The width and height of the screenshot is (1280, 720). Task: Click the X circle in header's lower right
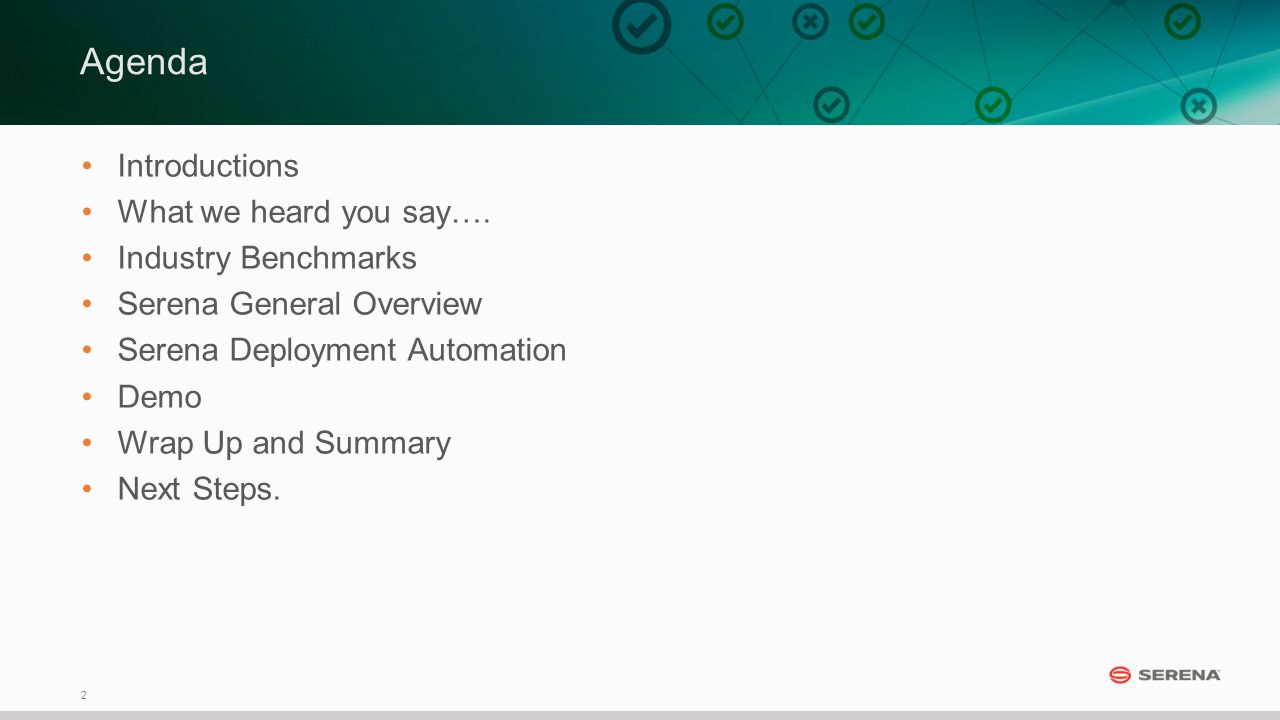pos(1198,105)
